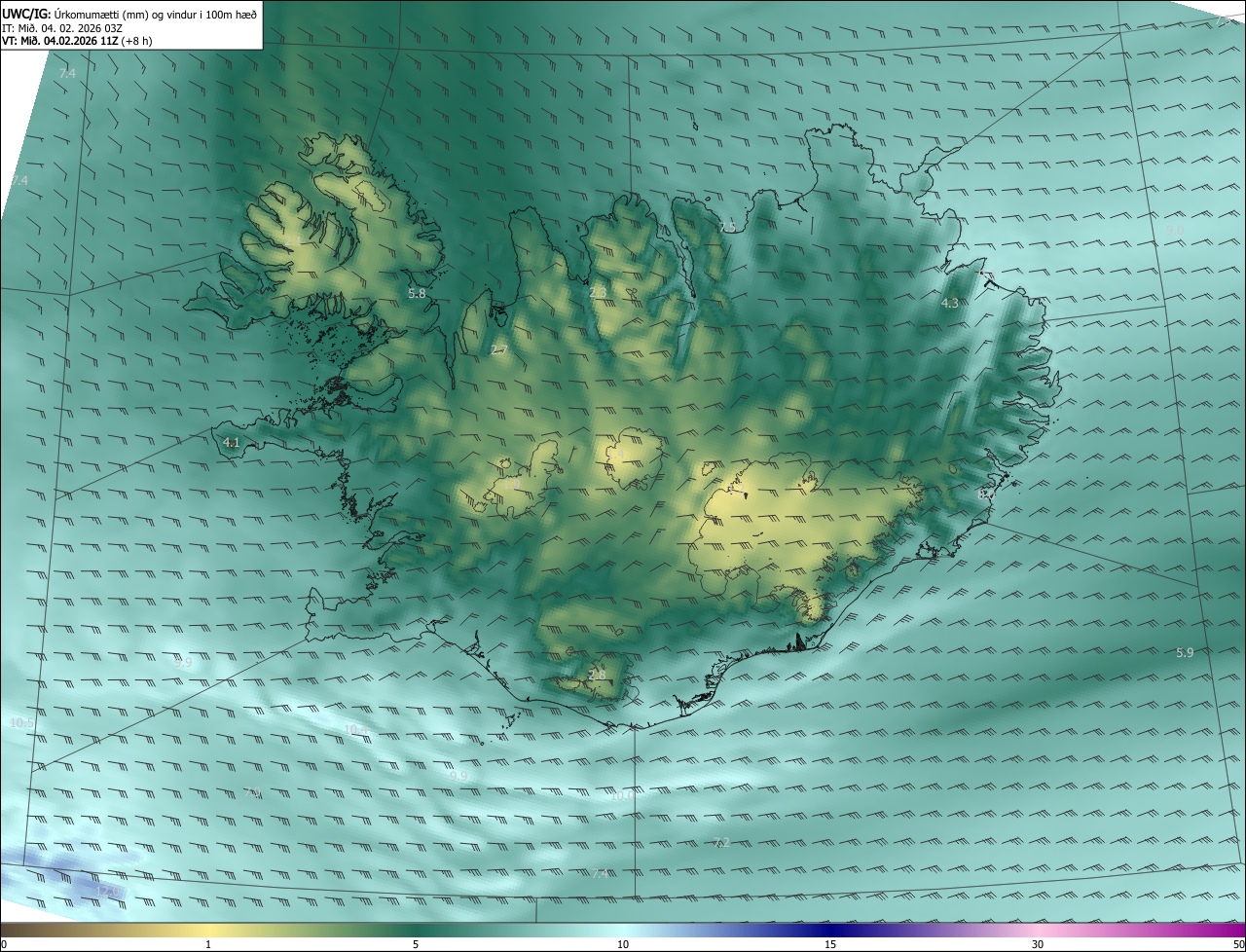Click the 2.3 value label on the map
The image size is (1246, 952).
598,292
